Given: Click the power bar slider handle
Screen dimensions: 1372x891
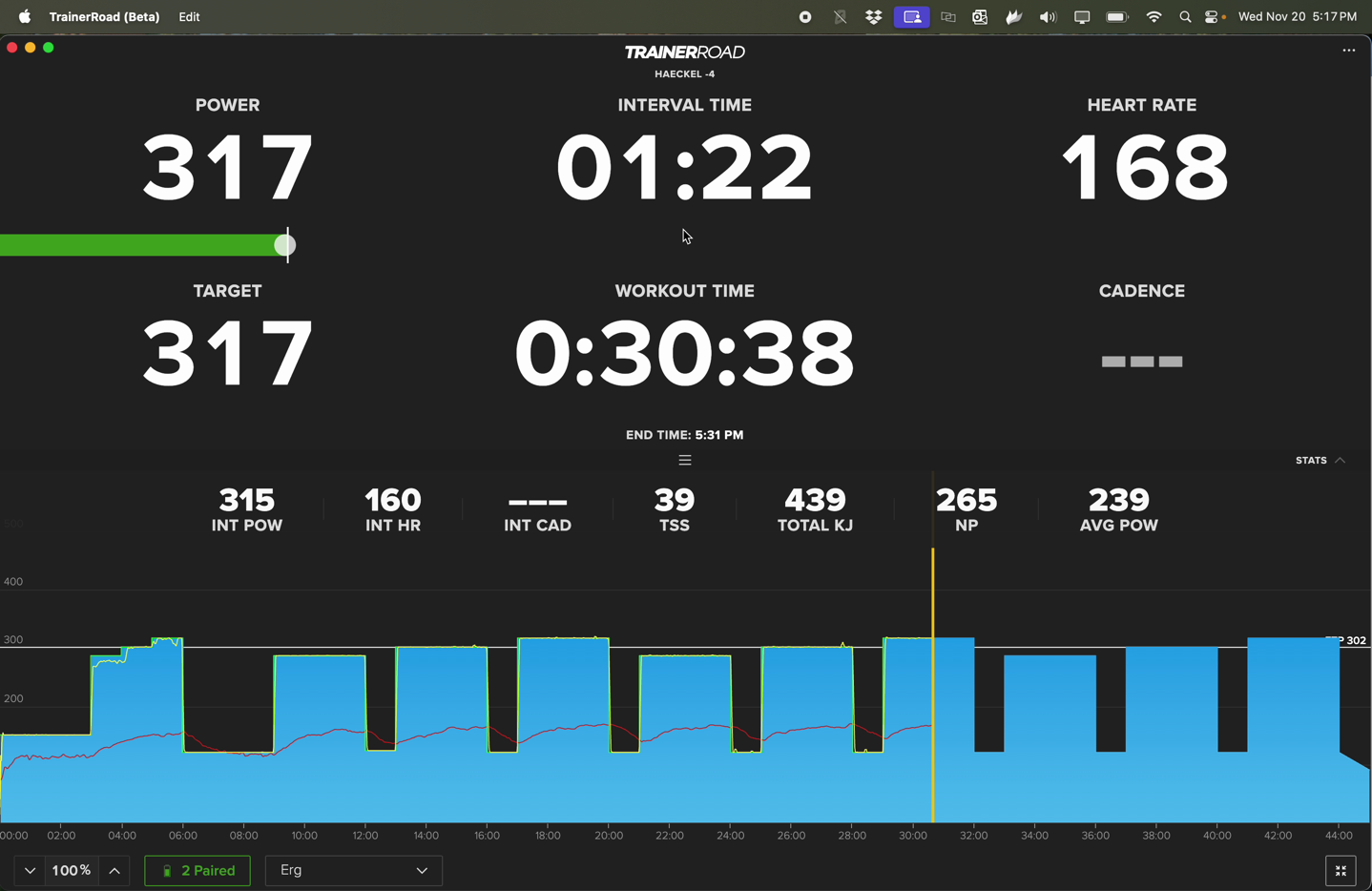Looking at the screenshot, I should [x=285, y=246].
